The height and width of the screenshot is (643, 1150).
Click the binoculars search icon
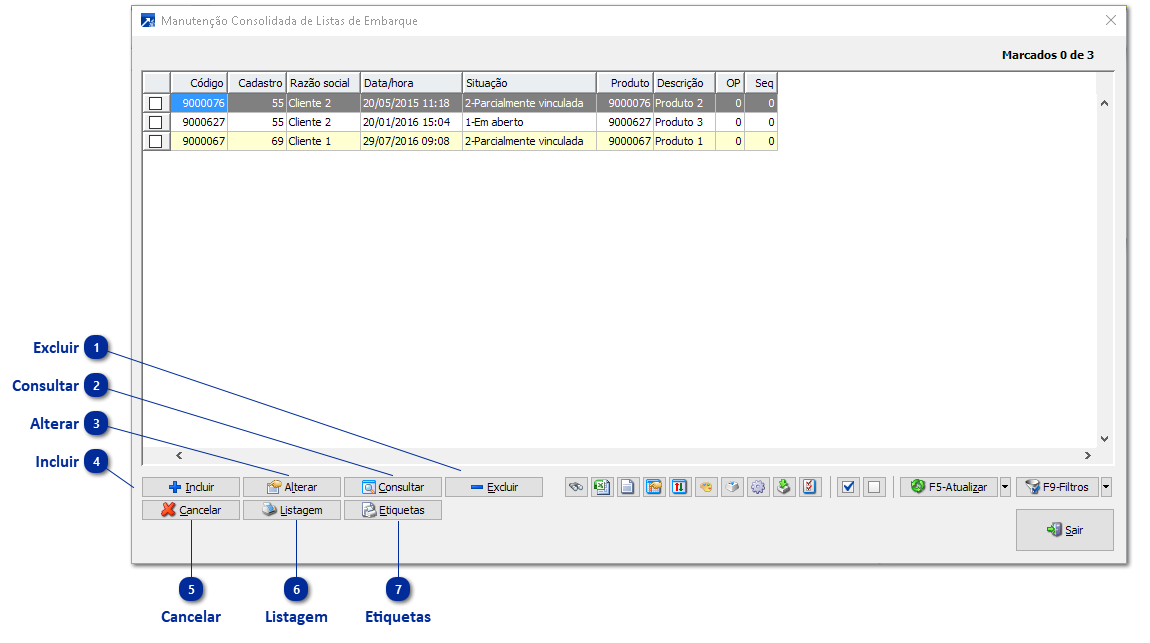coord(576,487)
